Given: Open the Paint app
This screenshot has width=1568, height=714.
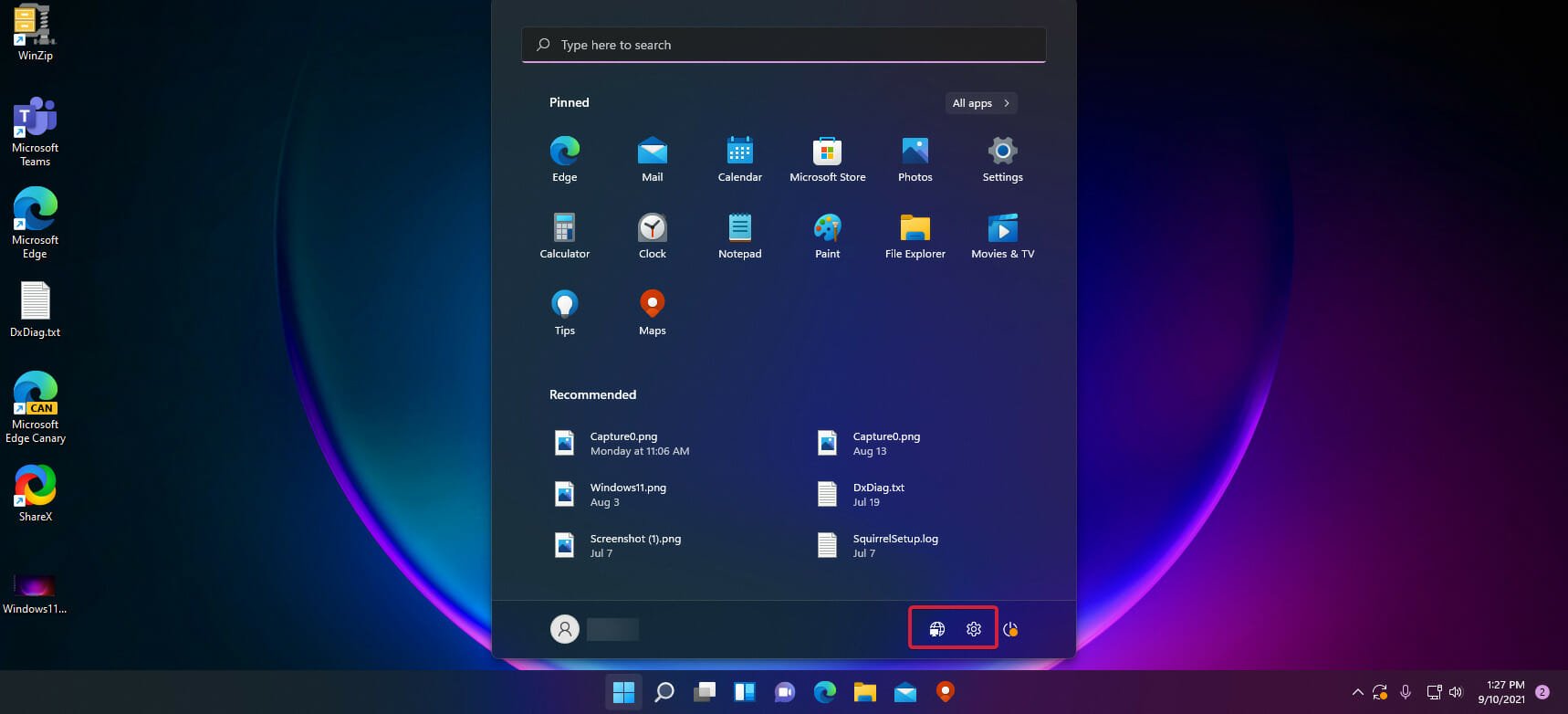Looking at the screenshot, I should 827,236.
